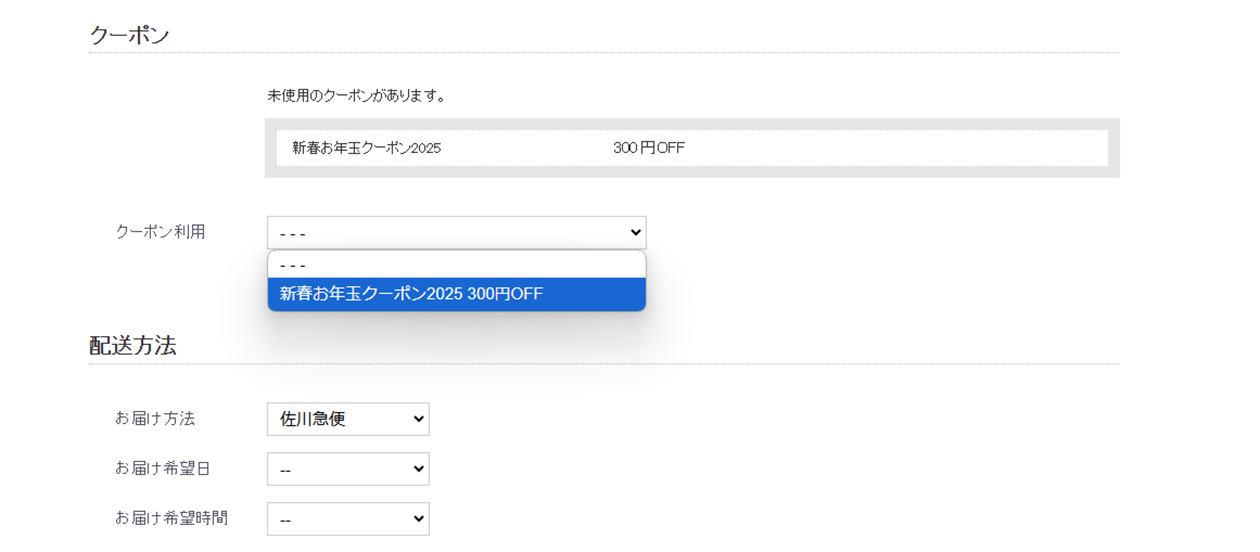The height and width of the screenshot is (552, 1260).
Task: Open the クーポン利用 dropdown
Action: pos(456,232)
